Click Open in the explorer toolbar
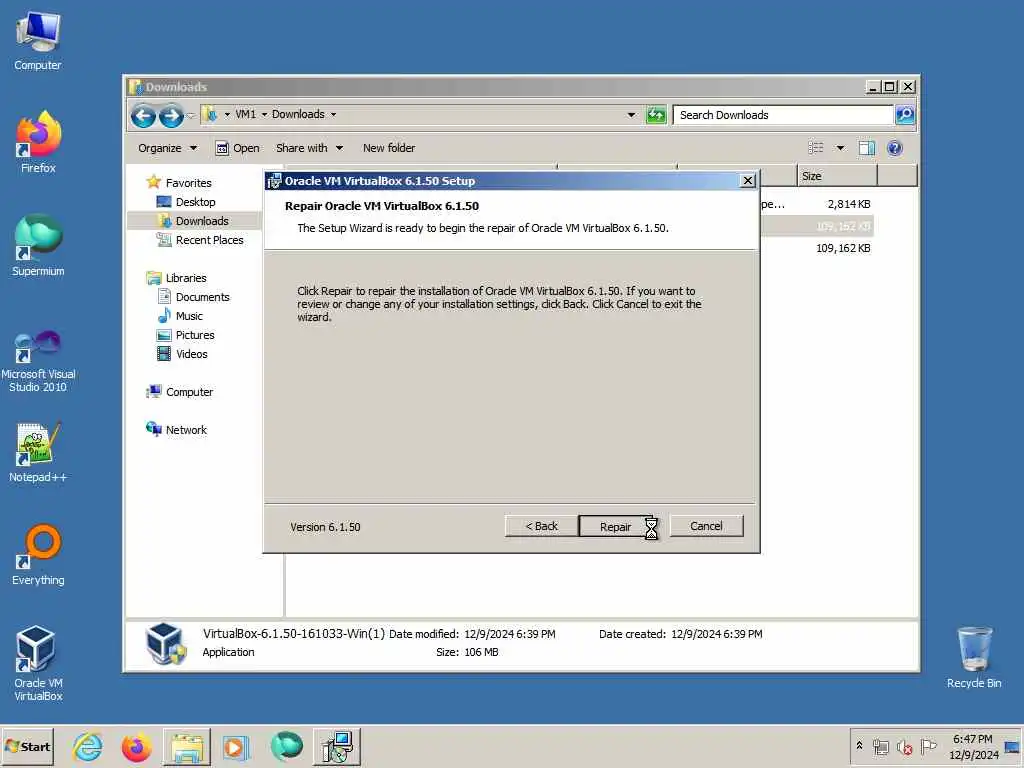1024x768 pixels. [237, 148]
